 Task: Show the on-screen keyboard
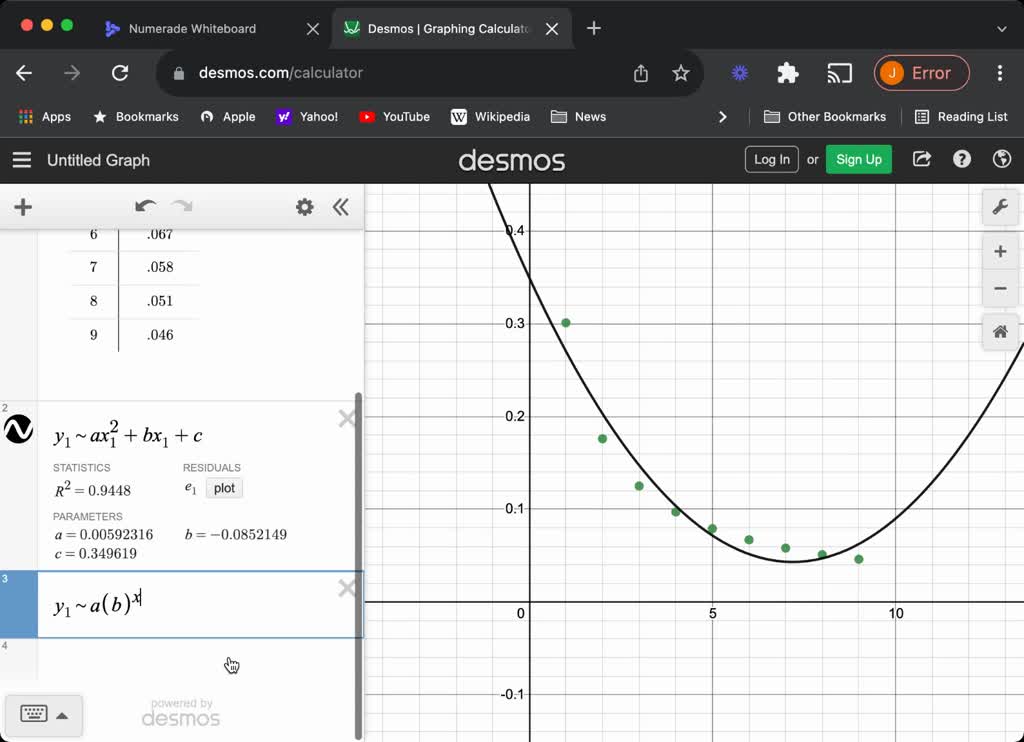(36, 714)
